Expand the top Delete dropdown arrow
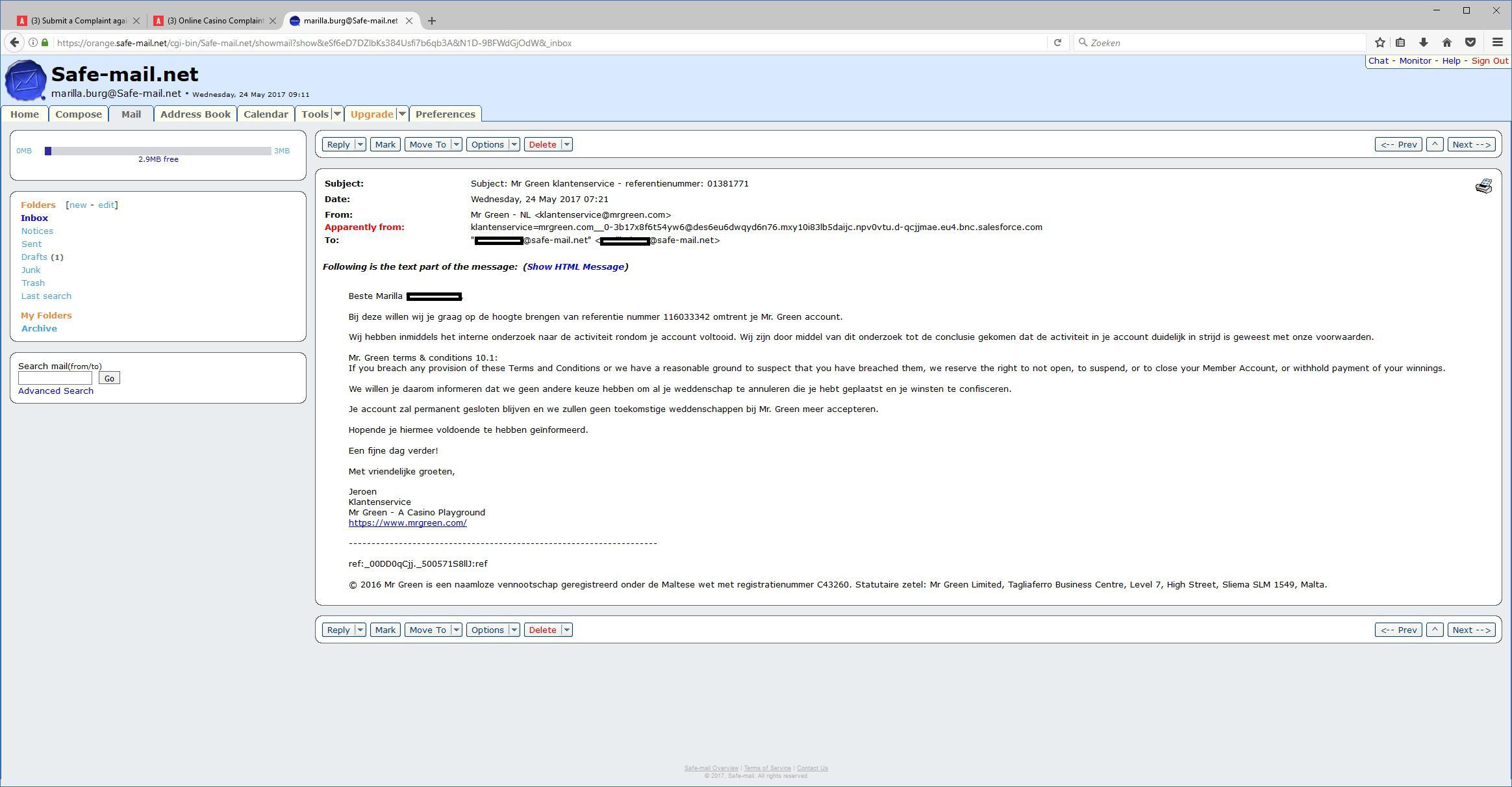Image resolution: width=1512 pixels, height=787 pixels. coord(566,144)
